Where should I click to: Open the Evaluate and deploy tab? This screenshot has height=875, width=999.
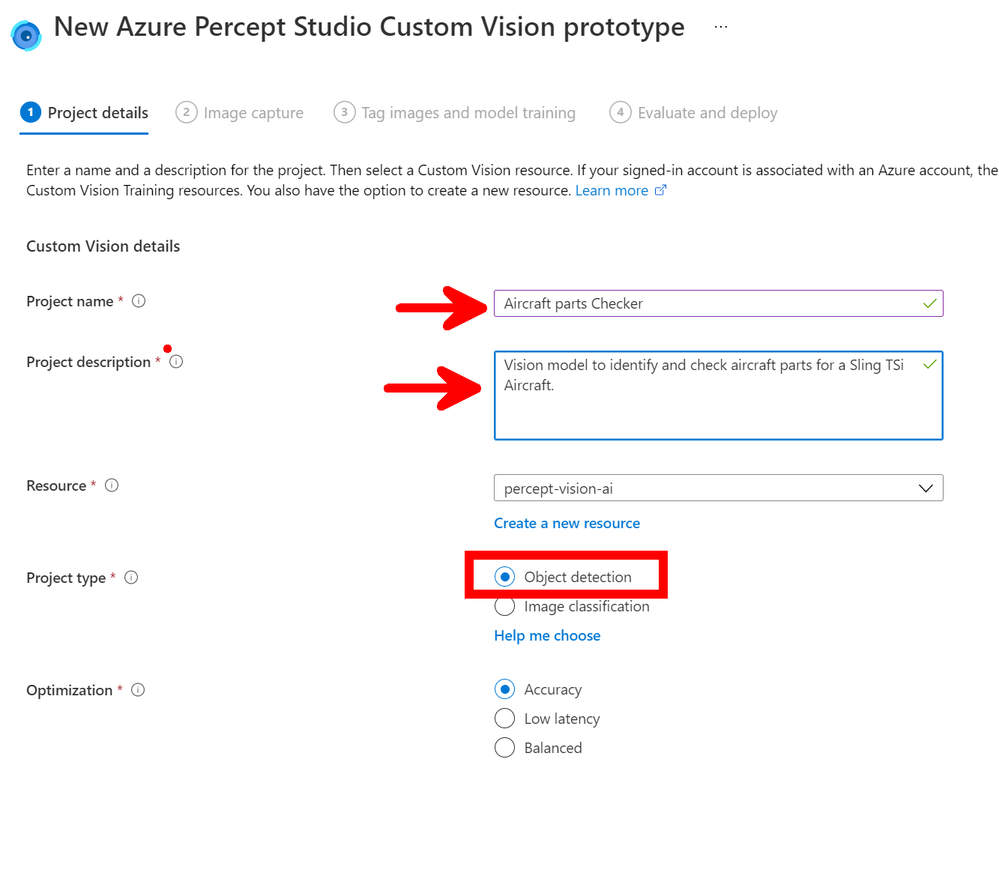(694, 113)
